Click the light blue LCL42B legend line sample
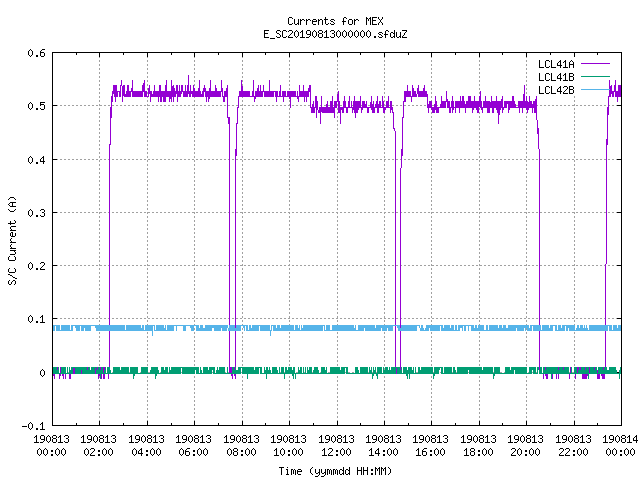Screen dimensions: 640x480 (595, 89)
